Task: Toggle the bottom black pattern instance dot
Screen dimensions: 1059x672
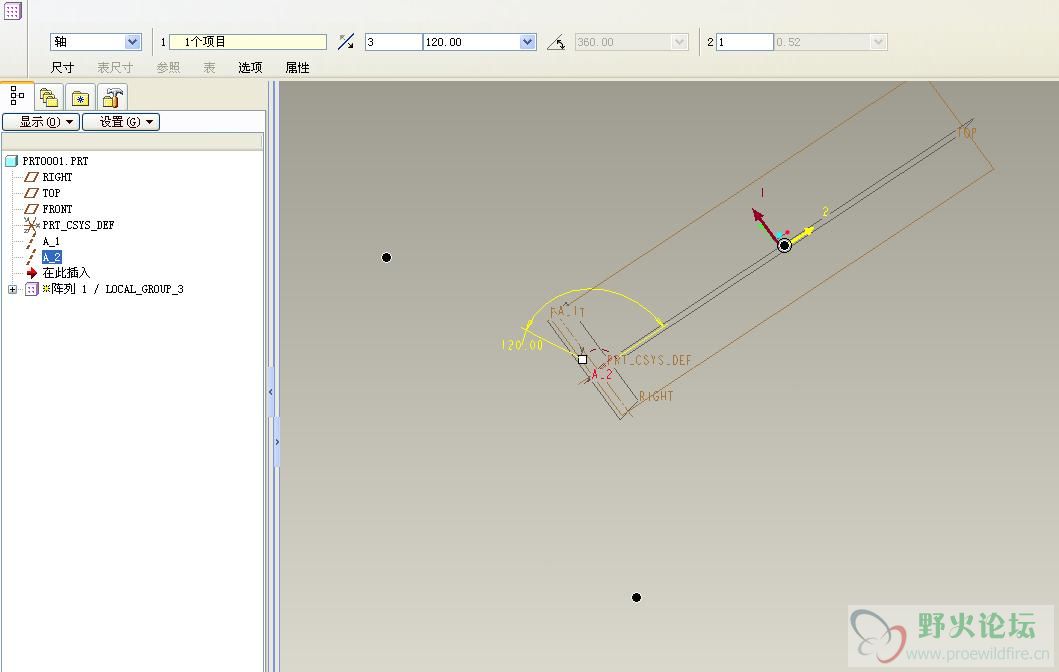Action: [x=636, y=598]
